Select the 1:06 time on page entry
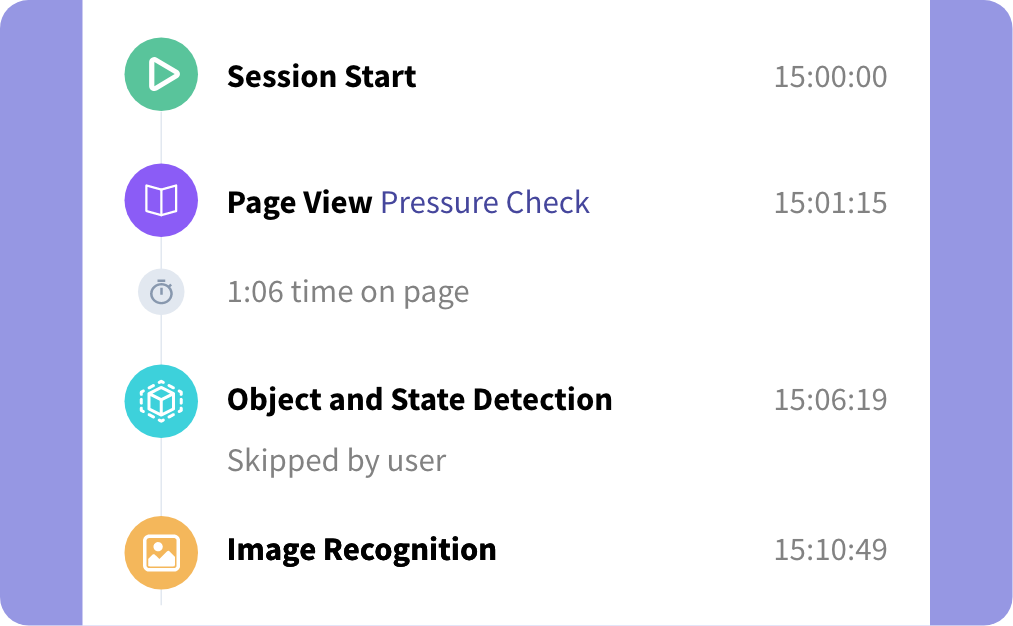 pyautogui.click(x=347, y=291)
